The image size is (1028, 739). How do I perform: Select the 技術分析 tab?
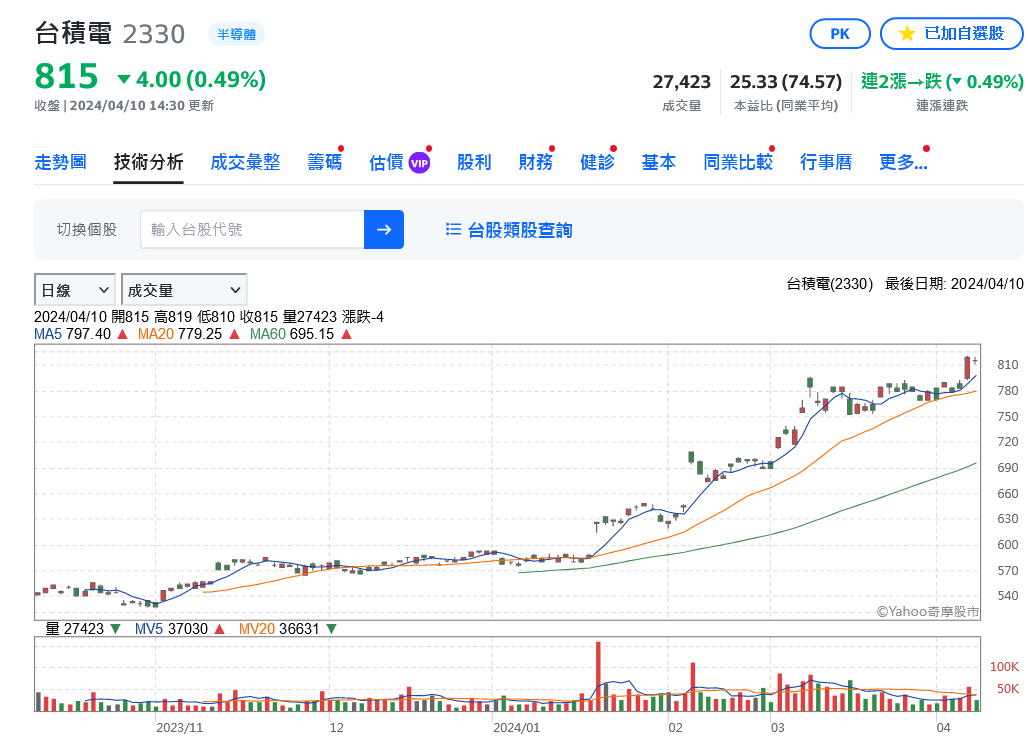pyautogui.click(x=148, y=162)
